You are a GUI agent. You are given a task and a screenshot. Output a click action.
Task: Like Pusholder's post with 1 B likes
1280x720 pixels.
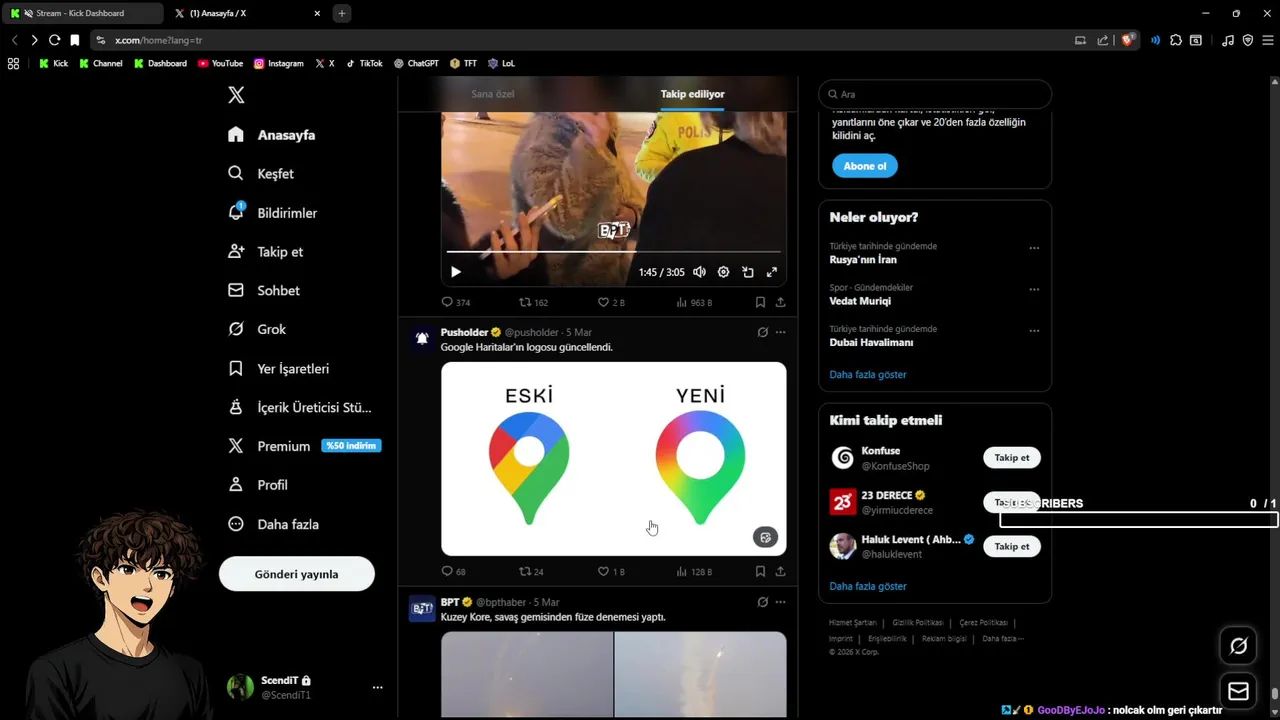(x=611, y=572)
